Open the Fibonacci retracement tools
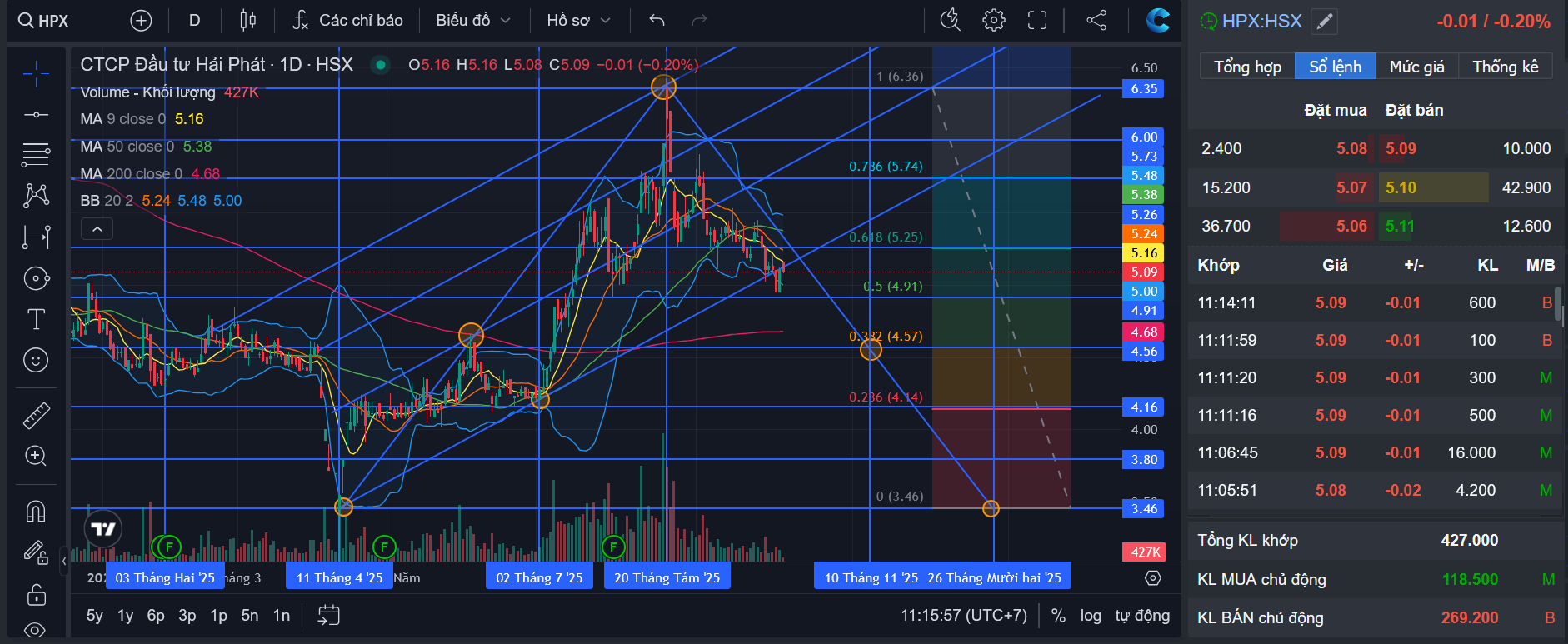Viewport: 1568px width, 644px height. (x=36, y=154)
